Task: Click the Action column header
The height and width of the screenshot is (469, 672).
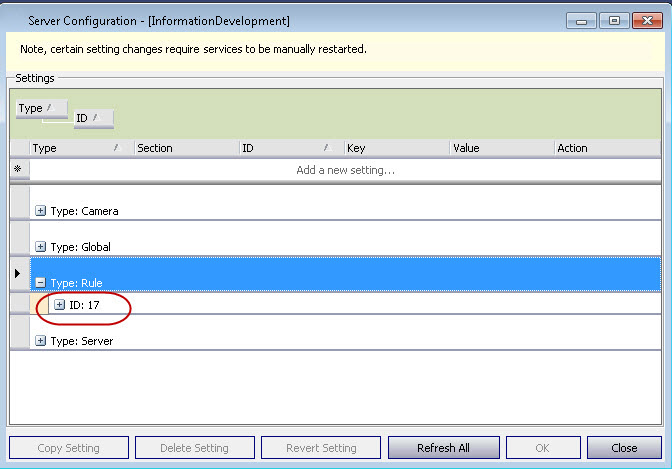Action: tap(605, 148)
